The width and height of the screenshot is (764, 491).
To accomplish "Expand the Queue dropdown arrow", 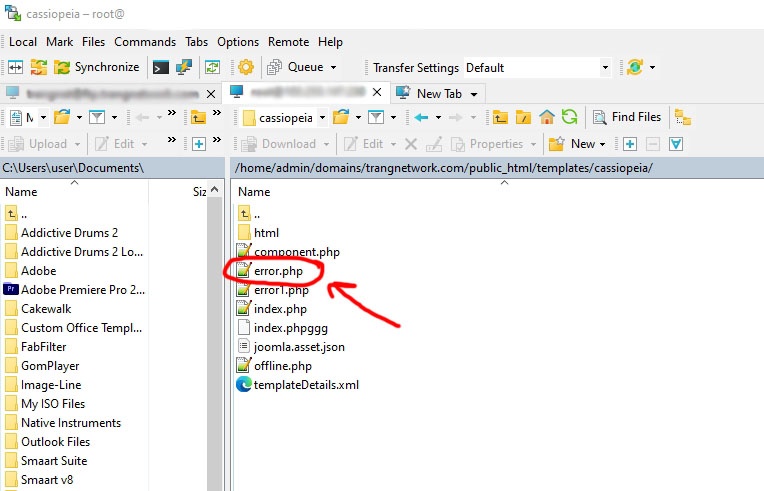I will click(x=334, y=67).
